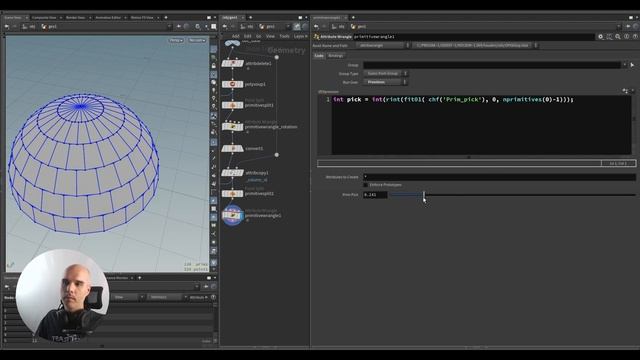Open the group field dropdown arrow
The width and height of the screenshot is (640, 360).
(624, 65)
